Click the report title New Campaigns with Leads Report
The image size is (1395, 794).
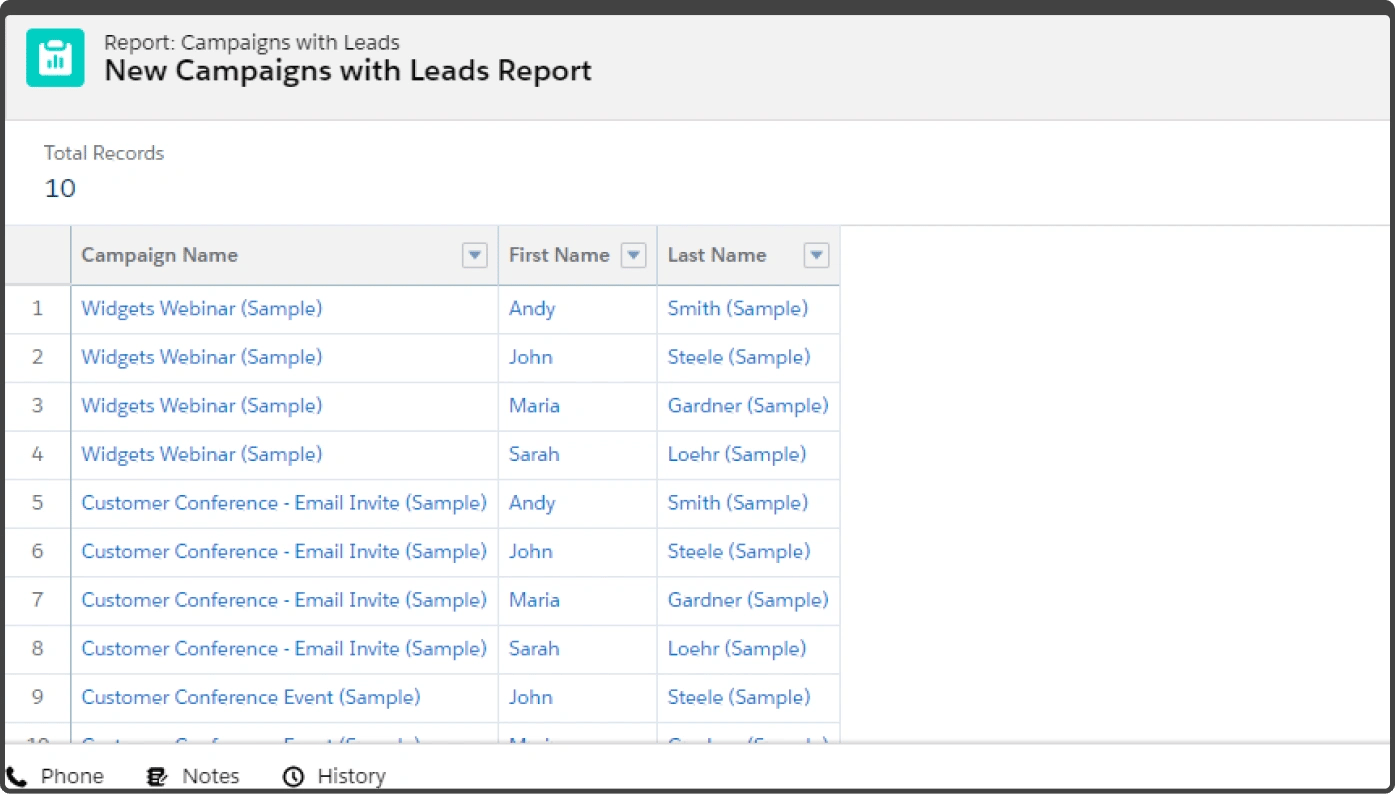(348, 71)
